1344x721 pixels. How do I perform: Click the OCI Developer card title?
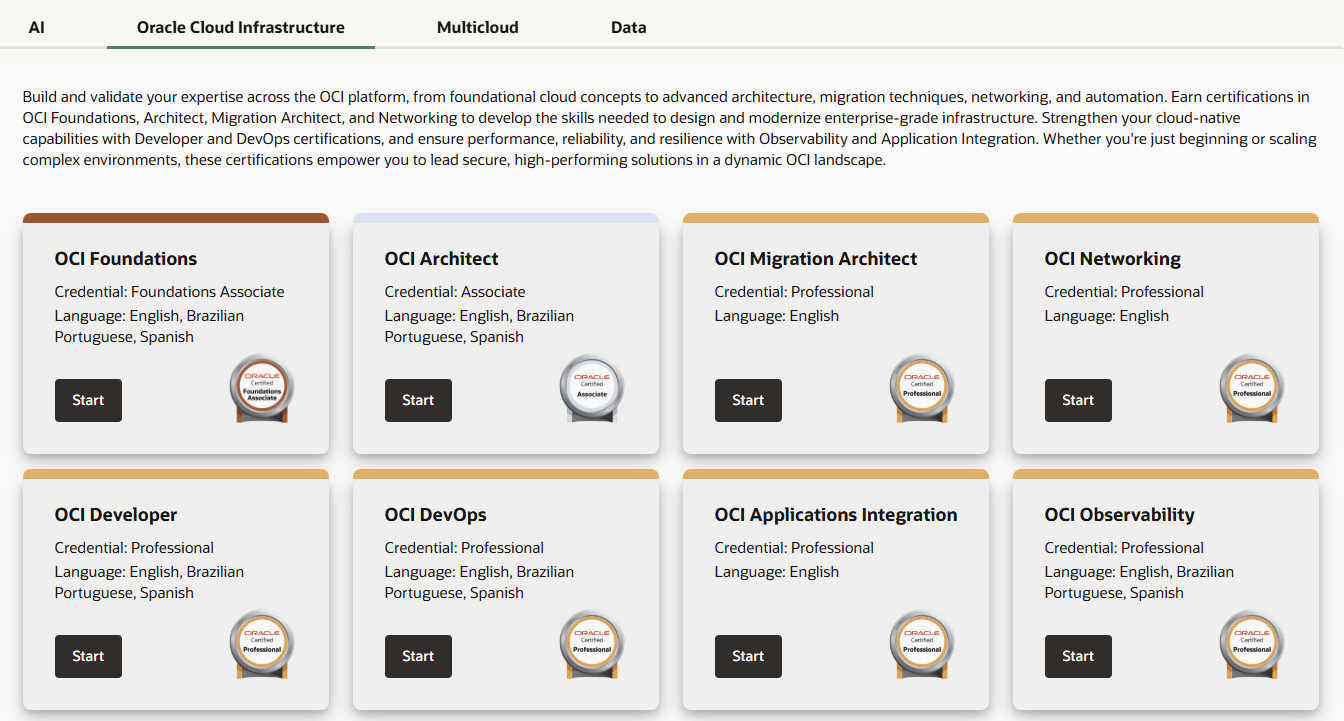click(116, 515)
